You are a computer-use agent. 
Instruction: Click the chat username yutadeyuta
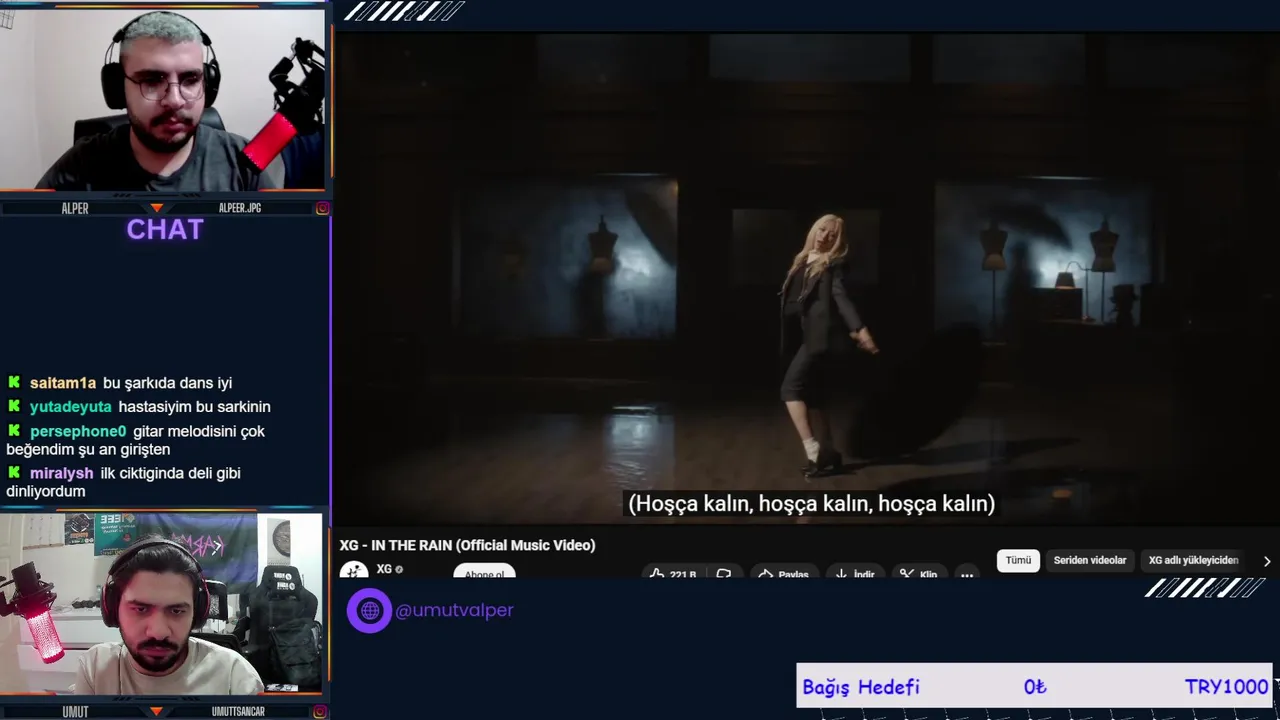71,407
